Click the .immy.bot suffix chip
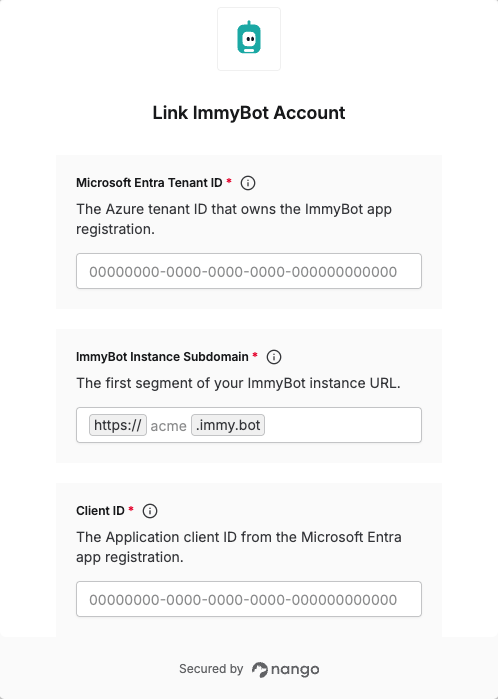 [228, 425]
